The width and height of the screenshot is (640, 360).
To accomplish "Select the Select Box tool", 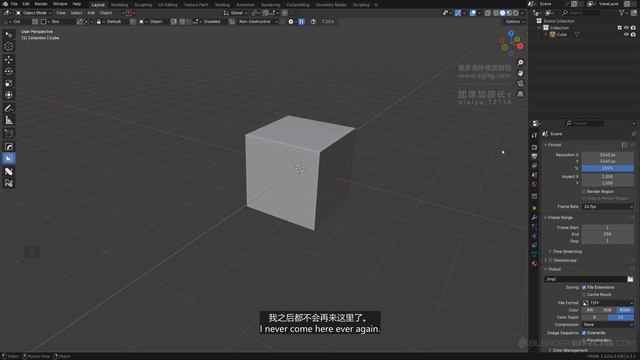I will pyautogui.click(x=9, y=35).
